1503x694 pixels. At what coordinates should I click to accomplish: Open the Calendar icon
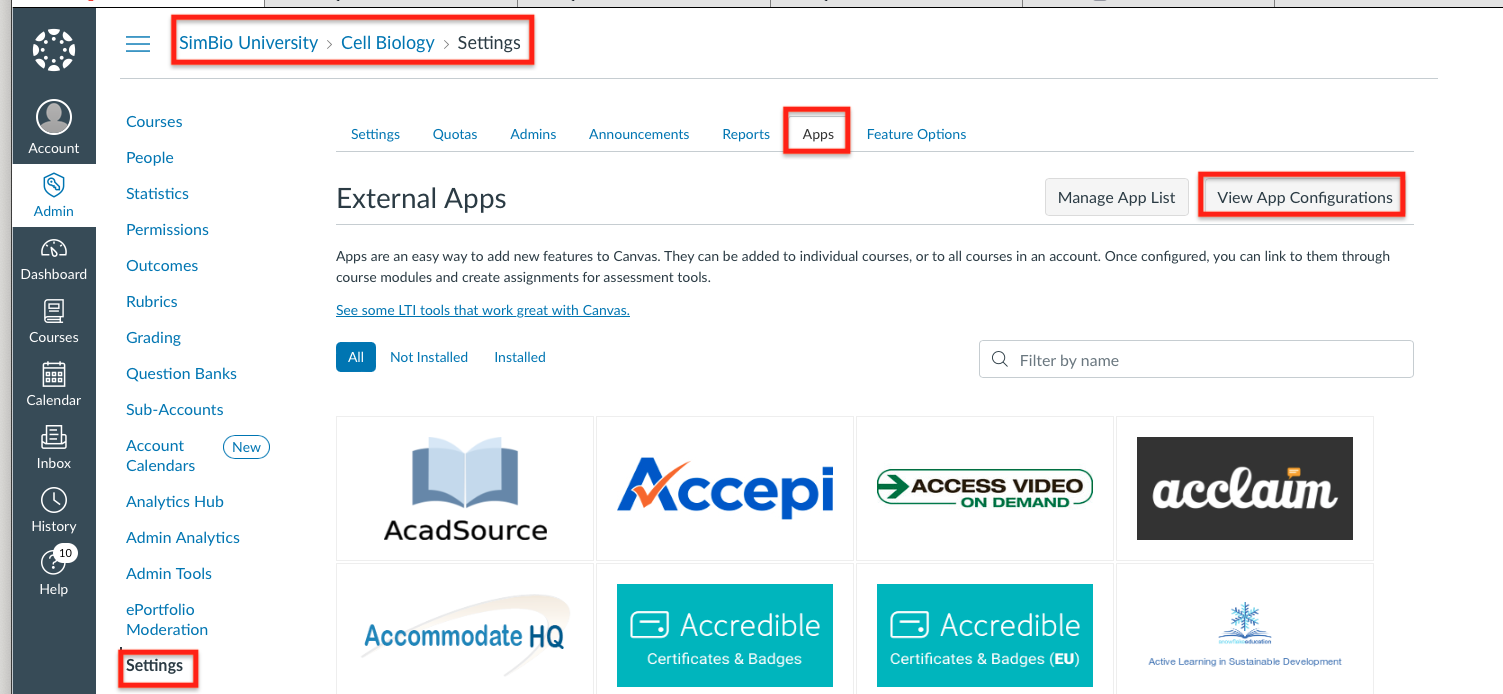click(x=54, y=374)
